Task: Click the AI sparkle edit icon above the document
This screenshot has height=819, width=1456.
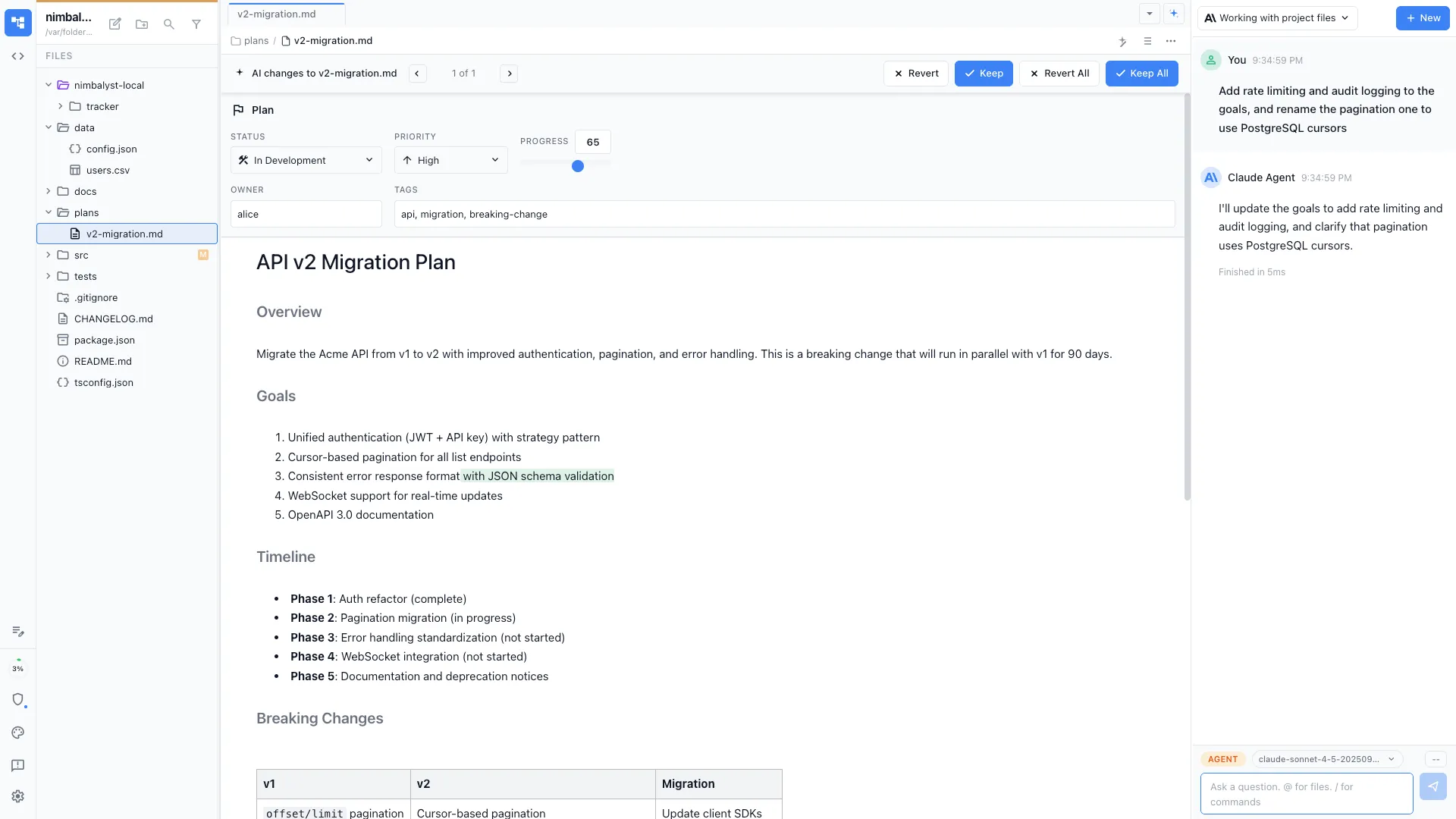Action: click(1122, 42)
